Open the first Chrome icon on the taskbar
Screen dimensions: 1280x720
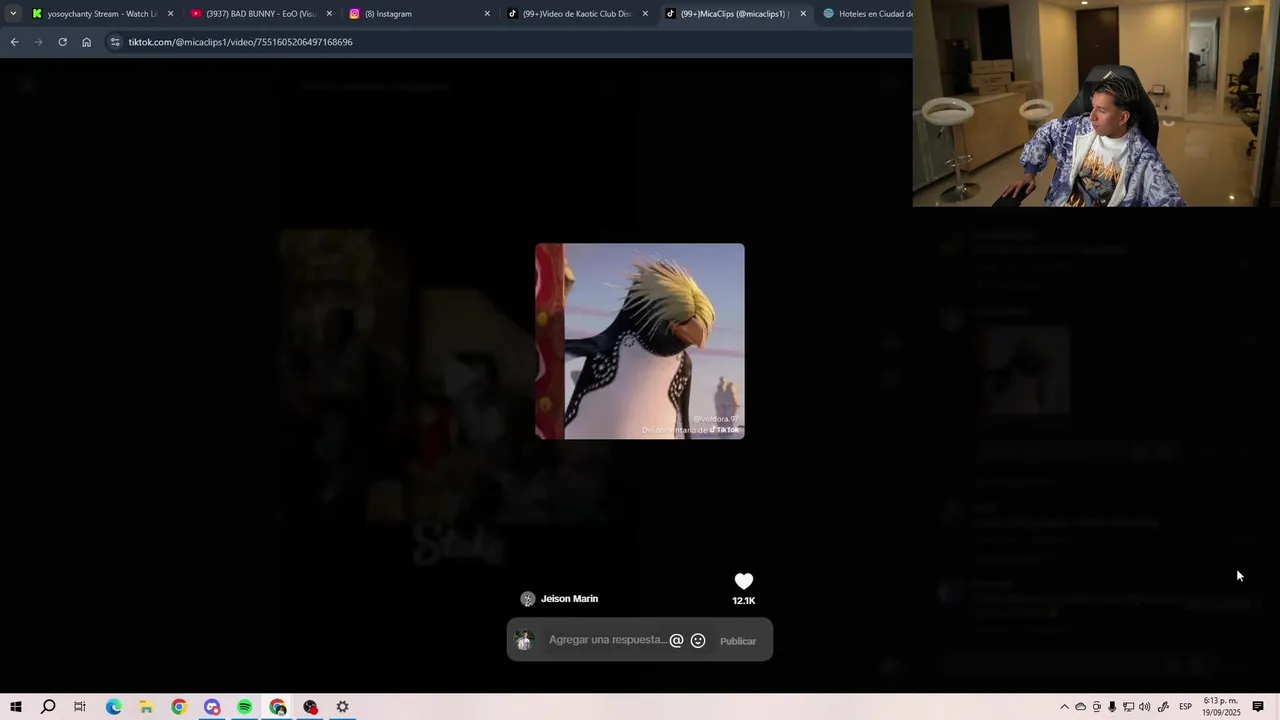[x=179, y=707]
